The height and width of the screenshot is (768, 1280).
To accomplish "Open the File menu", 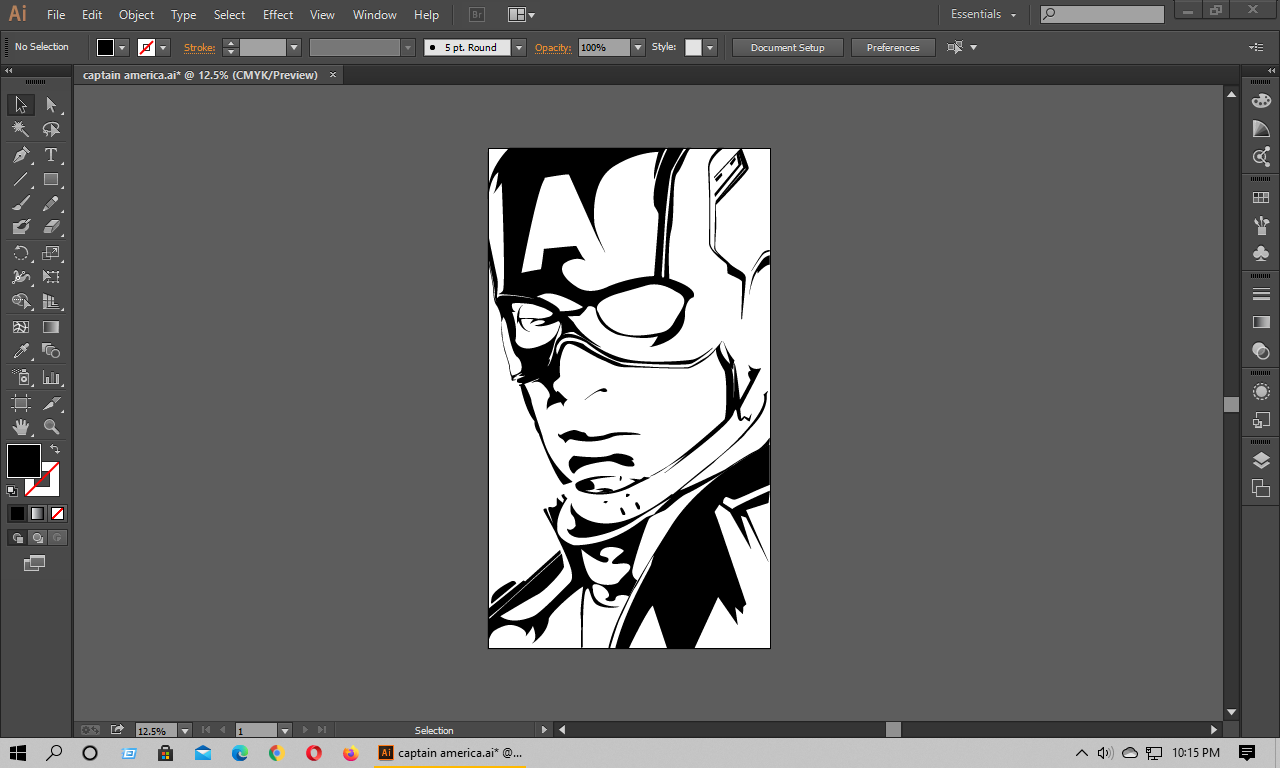I will (56, 15).
